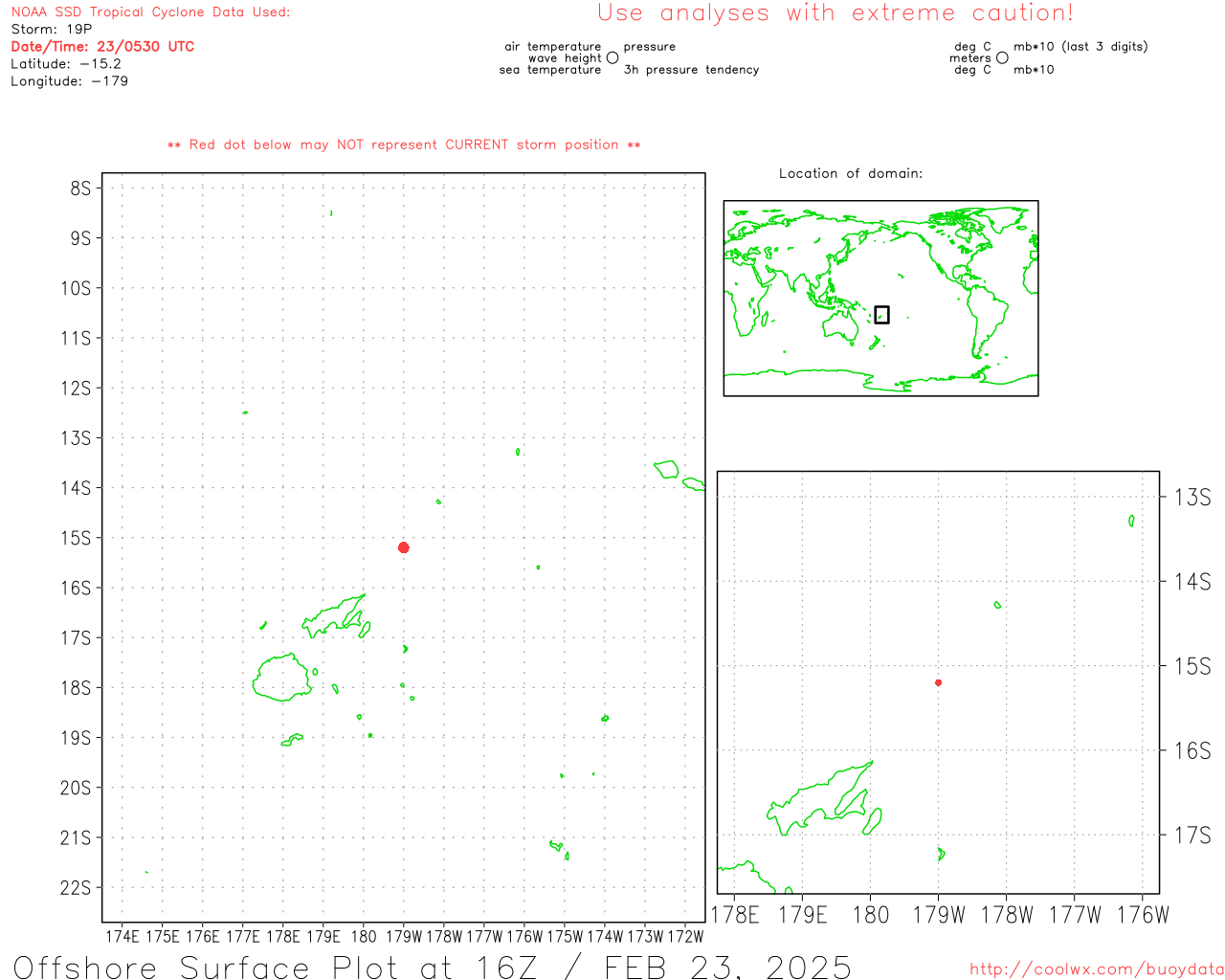Viewport: 1225px width, 980px height.
Task: Click the station circle in right units legend
Action: [1002, 57]
